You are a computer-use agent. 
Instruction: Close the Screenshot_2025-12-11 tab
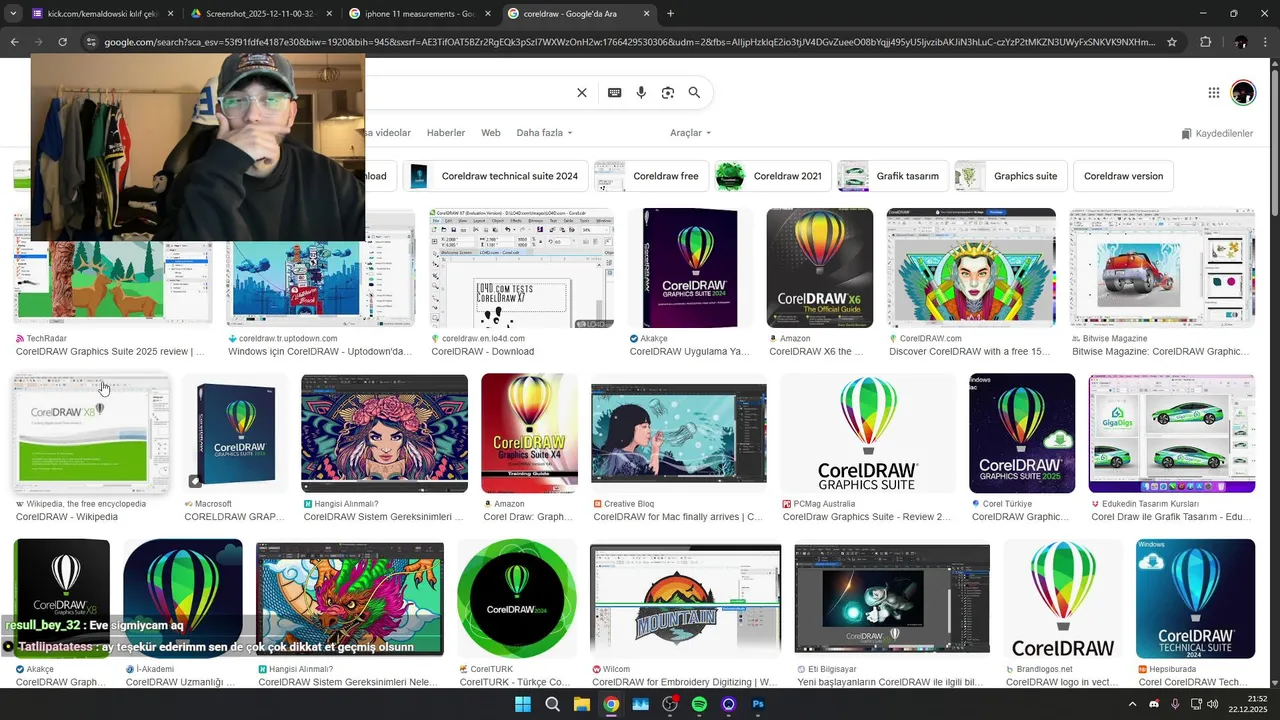pos(329,14)
